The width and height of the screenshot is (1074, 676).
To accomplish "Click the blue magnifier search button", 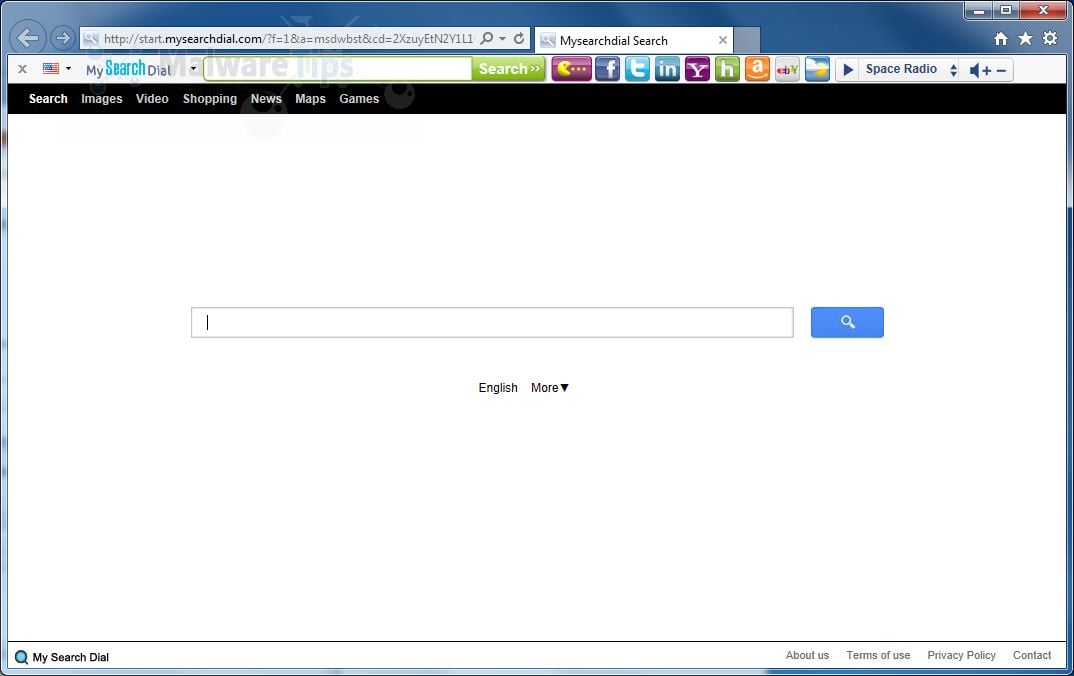I will [x=847, y=322].
